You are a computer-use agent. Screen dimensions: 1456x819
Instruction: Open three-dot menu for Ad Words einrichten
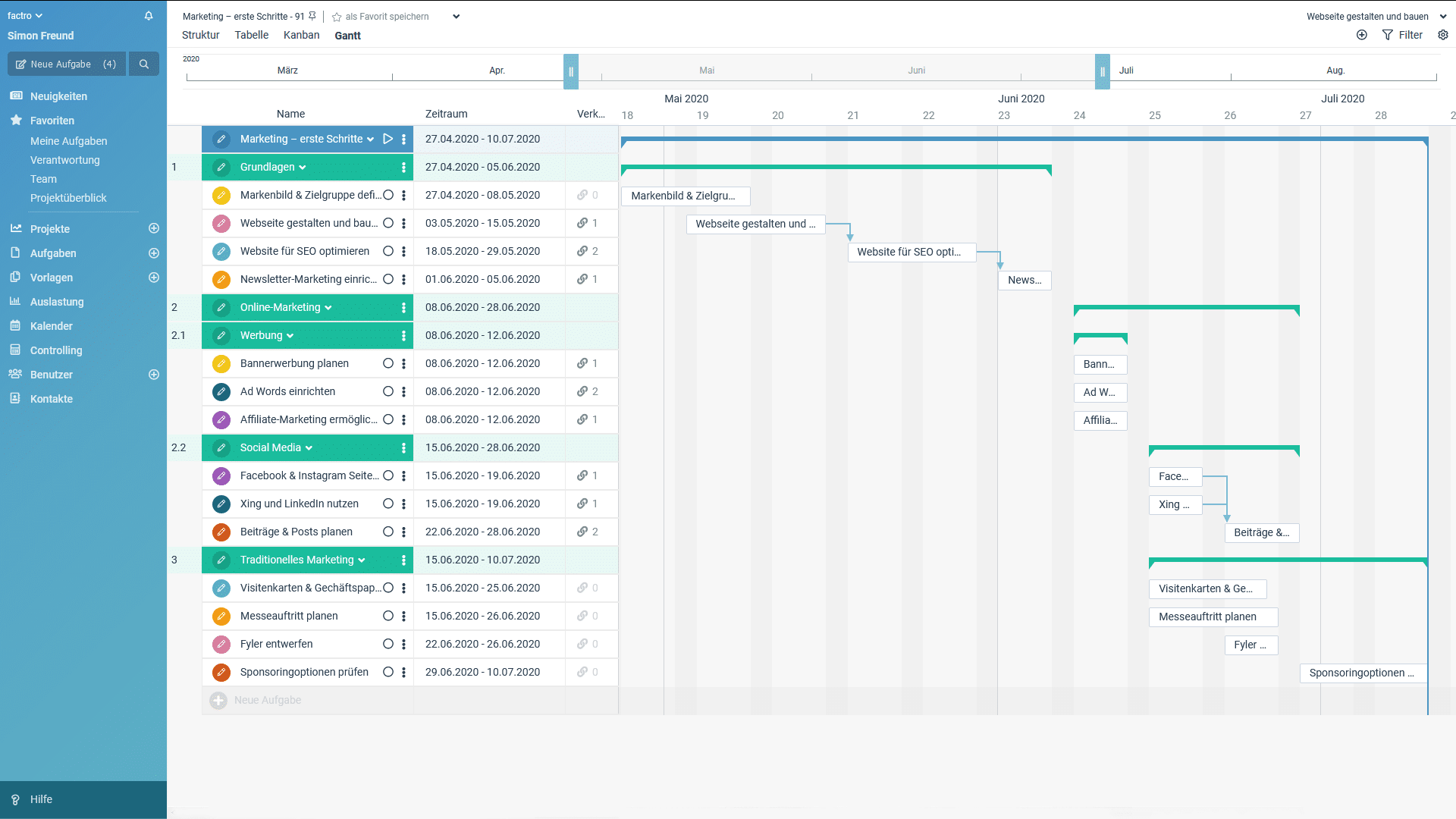(x=403, y=392)
